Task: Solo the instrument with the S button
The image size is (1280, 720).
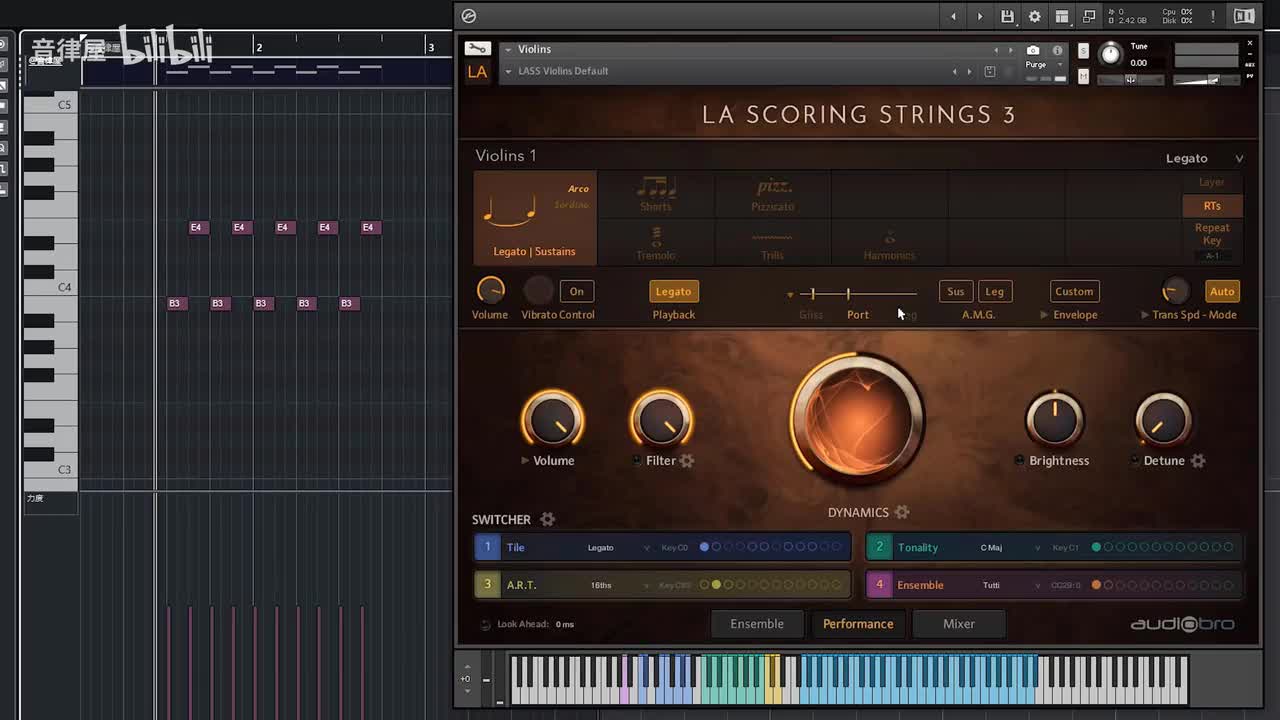Action: point(1083,52)
